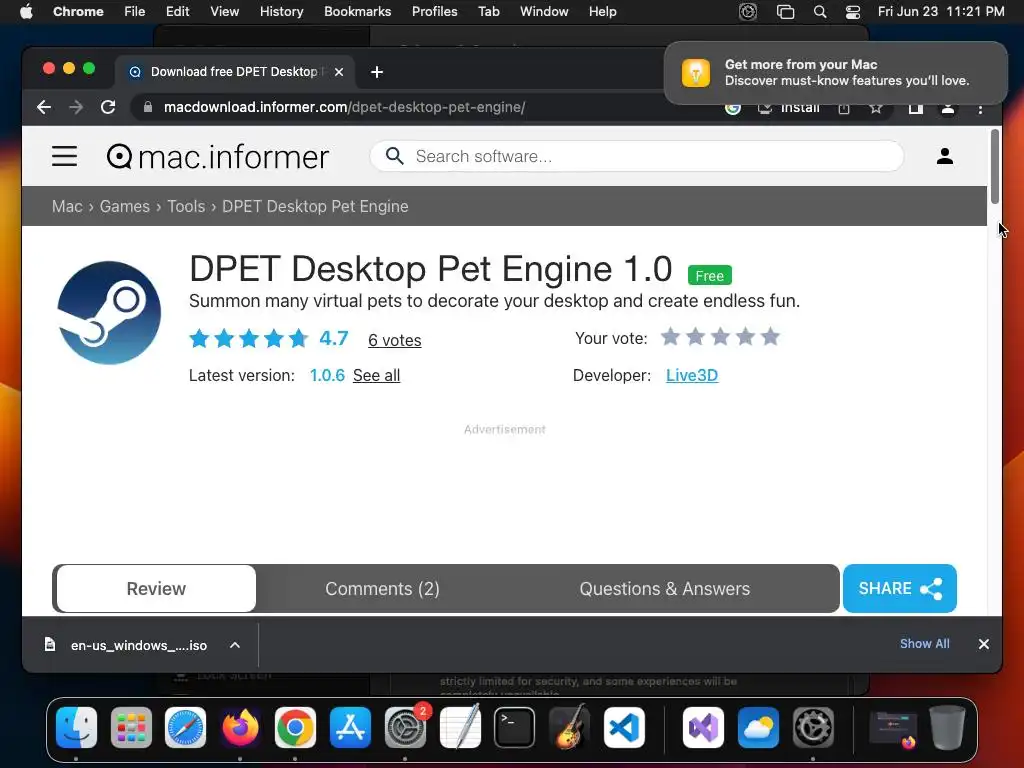1024x768 pixels.
Task: Click the date and time in menu bar
Action: pyautogui.click(x=941, y=12)
